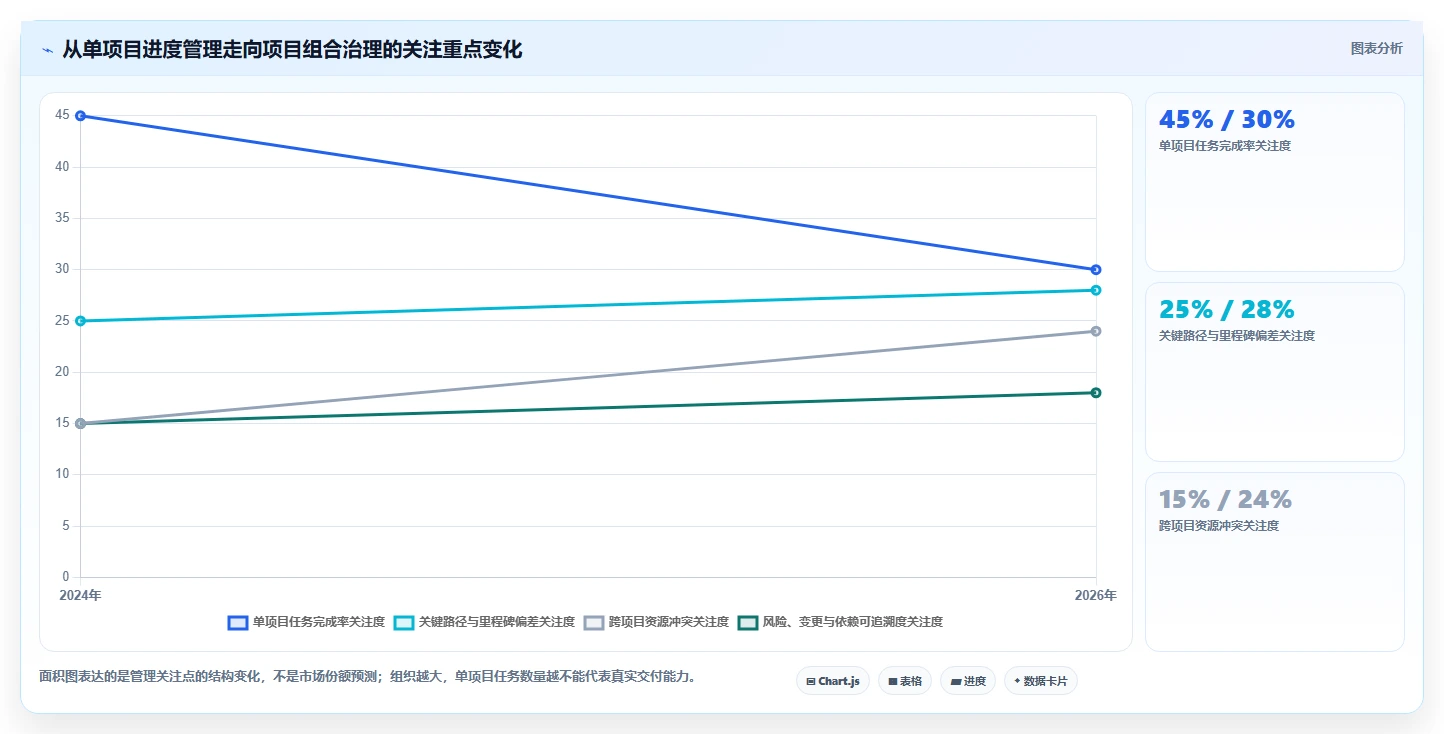Open the 25% / 28% data card
The height and width of the screenshot is (734, 1444).
[1275, 372]
